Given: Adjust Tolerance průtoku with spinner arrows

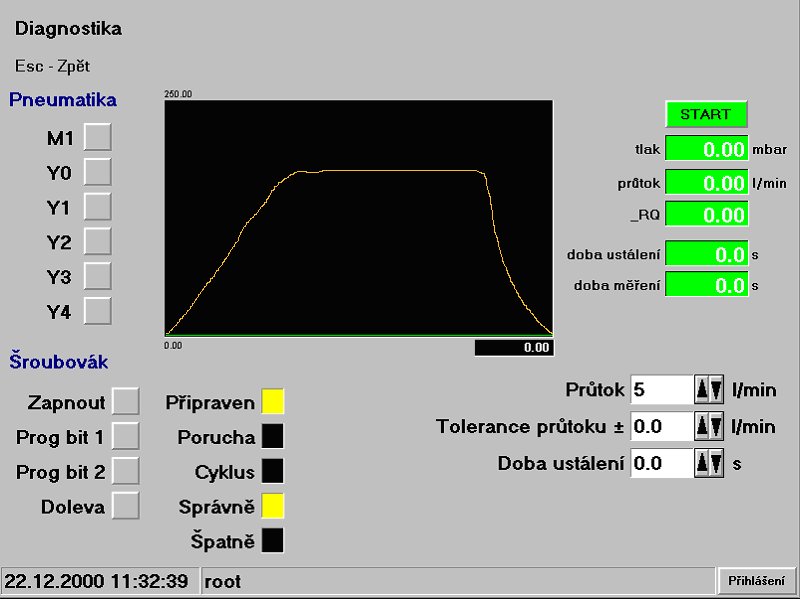Looking at the screenshot, I should [709, 427].
